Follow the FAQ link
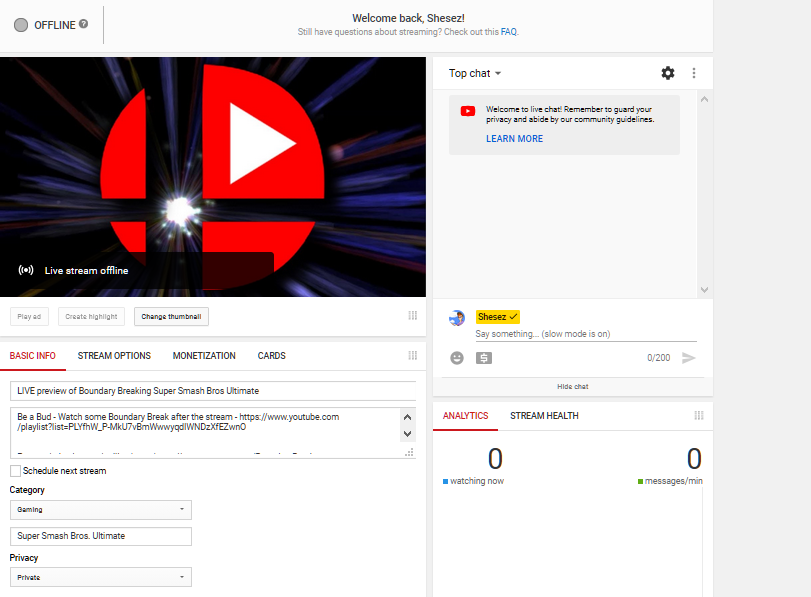 coord(508,32)
